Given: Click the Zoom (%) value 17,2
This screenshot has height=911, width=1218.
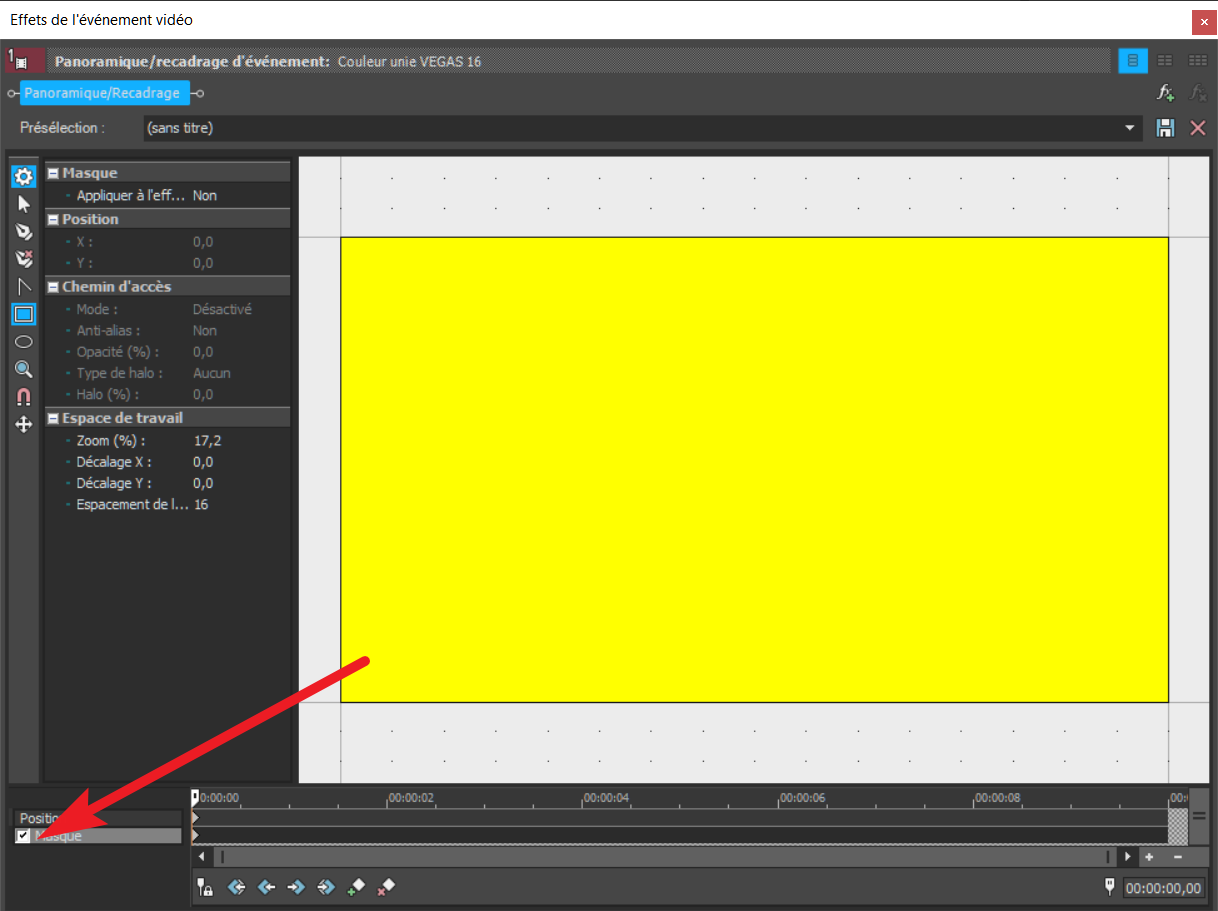Looking at the screenshot, I should pyautogui.click(x=207, y=441).
